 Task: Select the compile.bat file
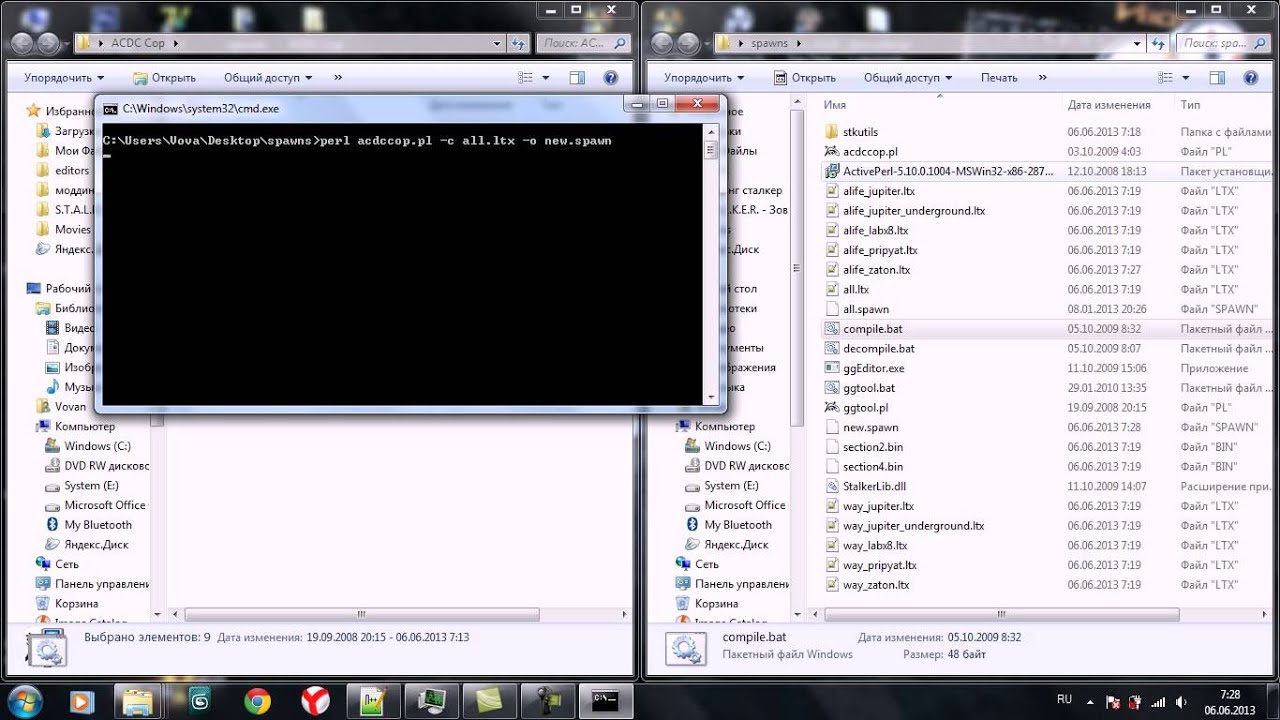click(x=872, y=329)
